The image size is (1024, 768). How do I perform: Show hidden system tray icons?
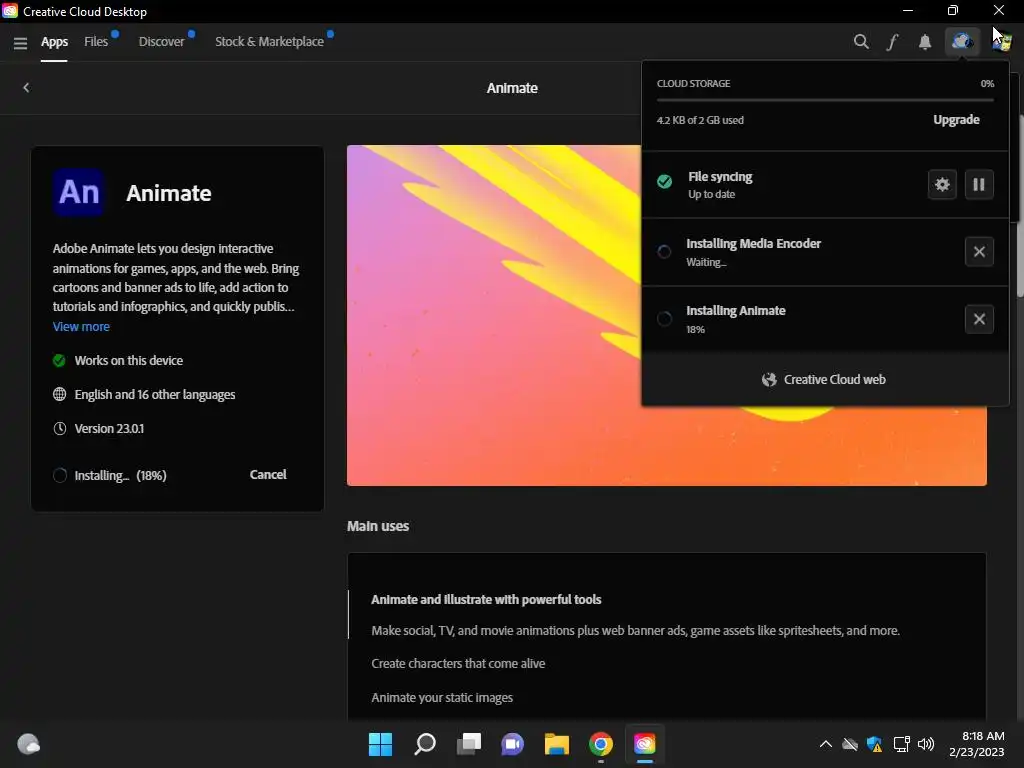point(825,744)
